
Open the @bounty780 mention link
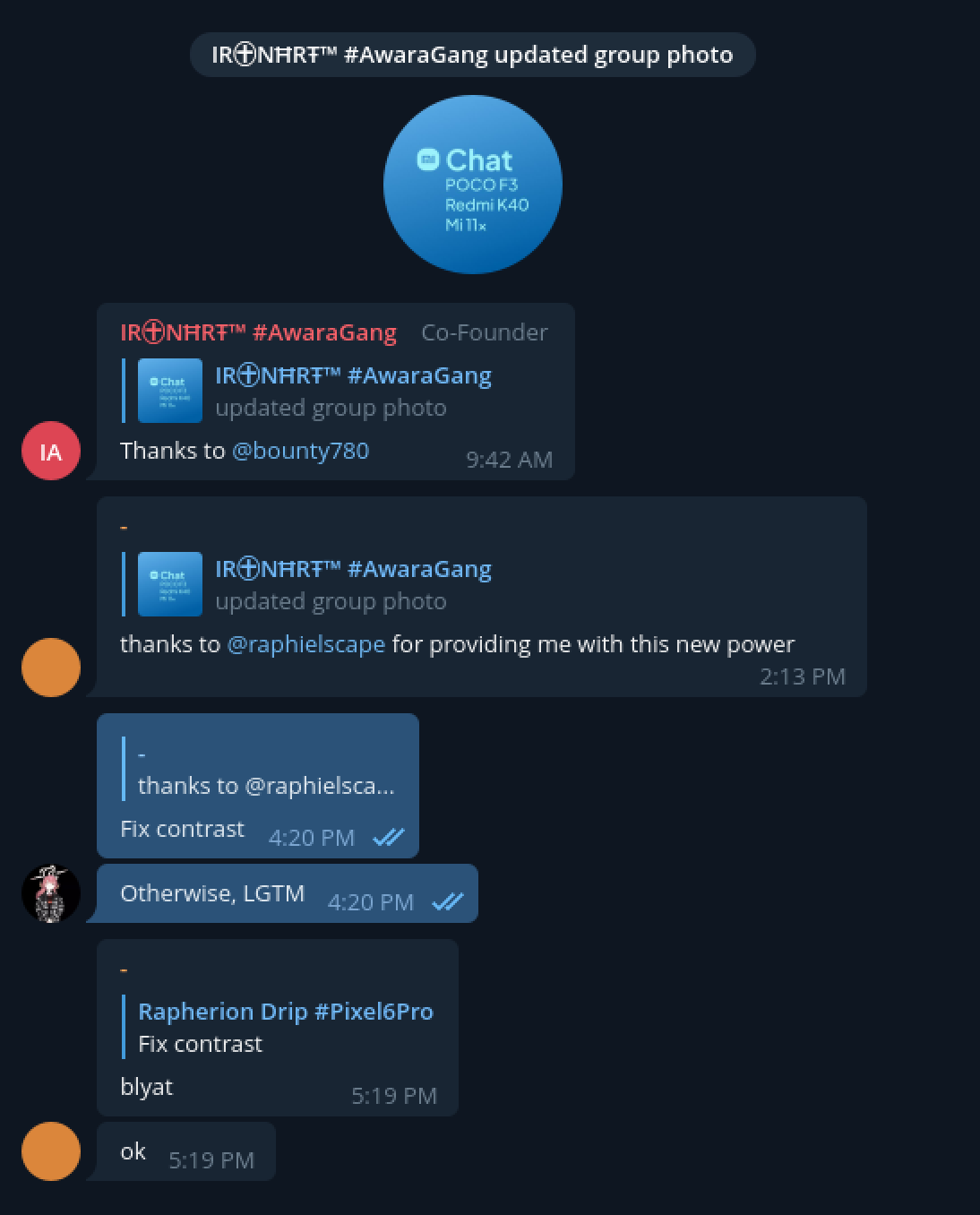300,450
